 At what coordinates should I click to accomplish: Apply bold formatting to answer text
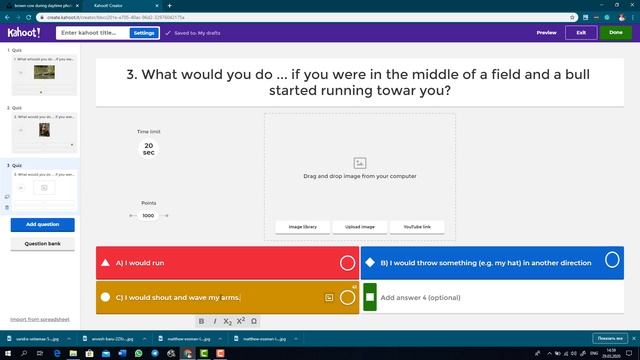coord(201,322)
